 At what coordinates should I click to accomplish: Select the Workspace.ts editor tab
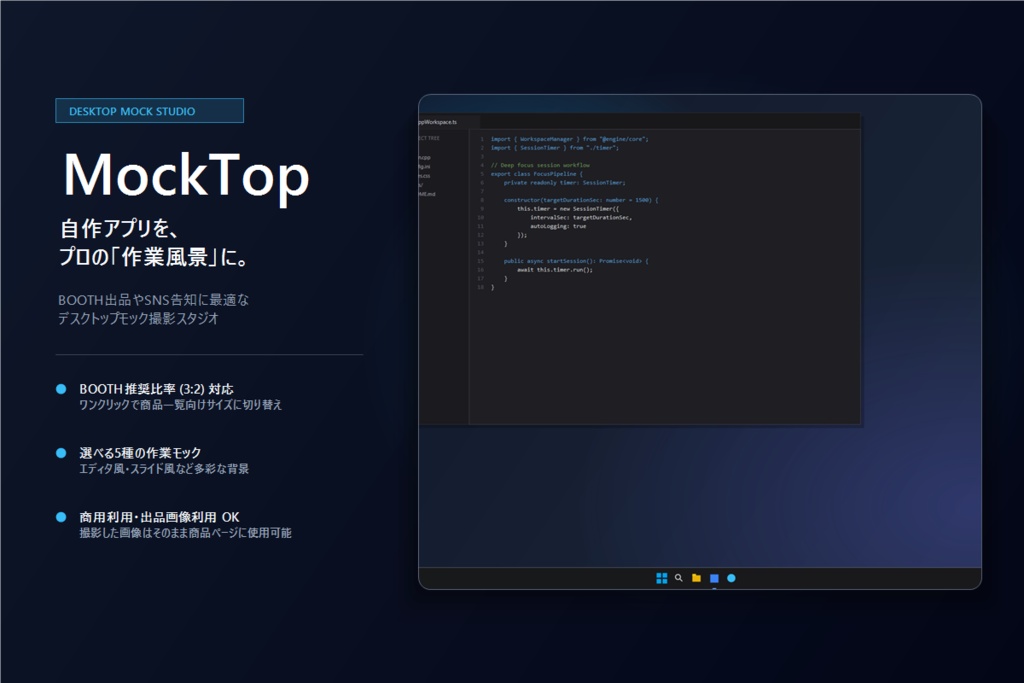tap(449, 122)
